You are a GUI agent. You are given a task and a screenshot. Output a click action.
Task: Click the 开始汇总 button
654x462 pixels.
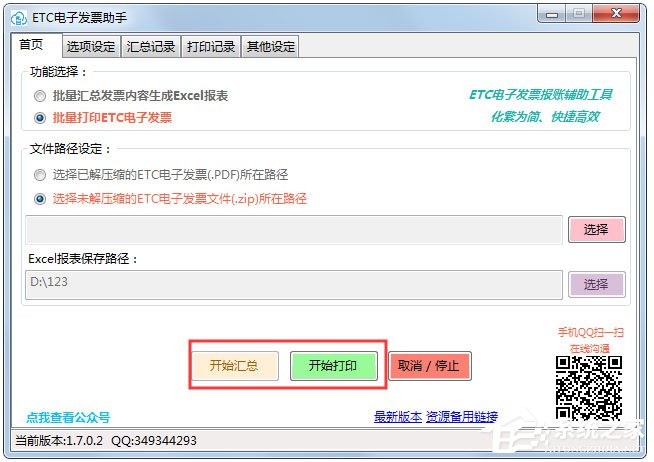point(234,366)
